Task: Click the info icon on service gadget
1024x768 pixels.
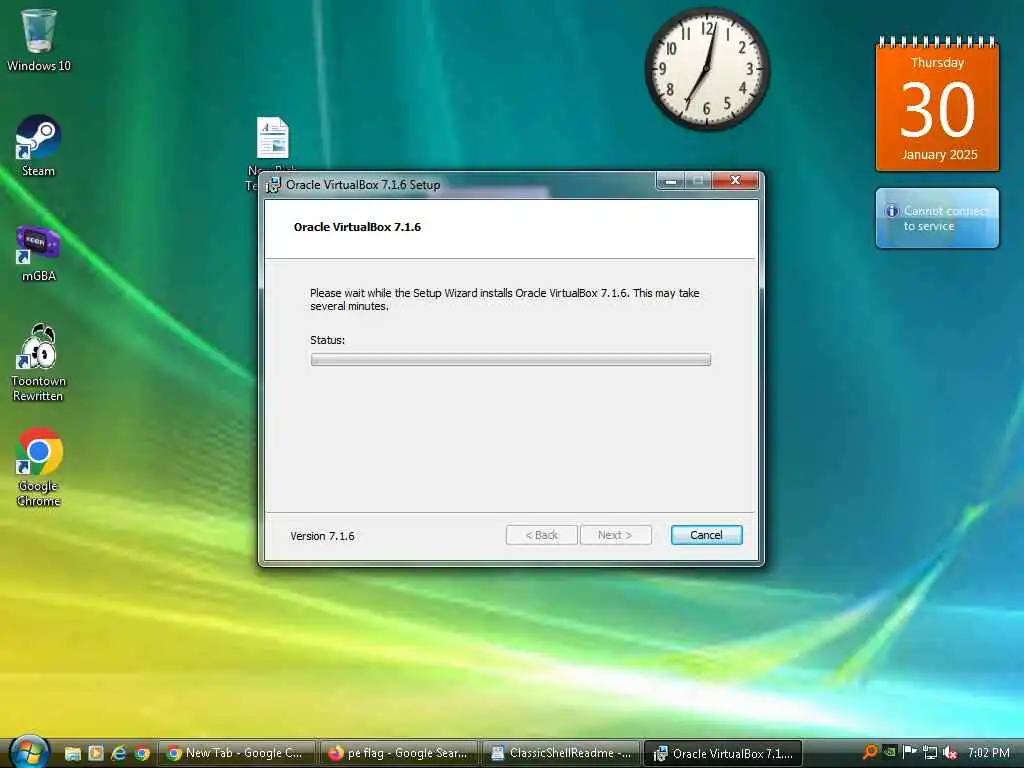Action: pyautogui.click(x=891, y=211)
